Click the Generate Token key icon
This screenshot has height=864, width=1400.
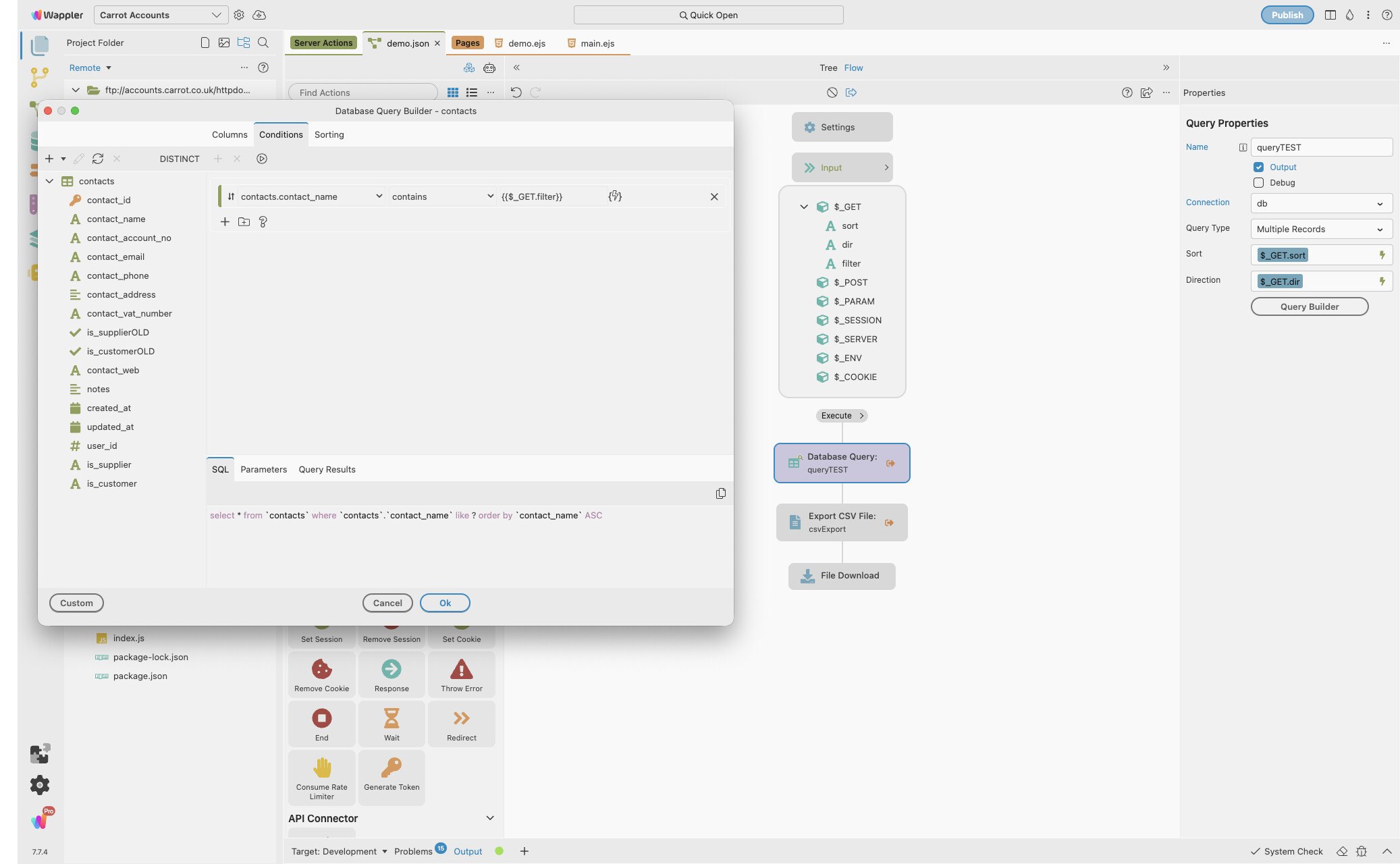tap(391, 768)
